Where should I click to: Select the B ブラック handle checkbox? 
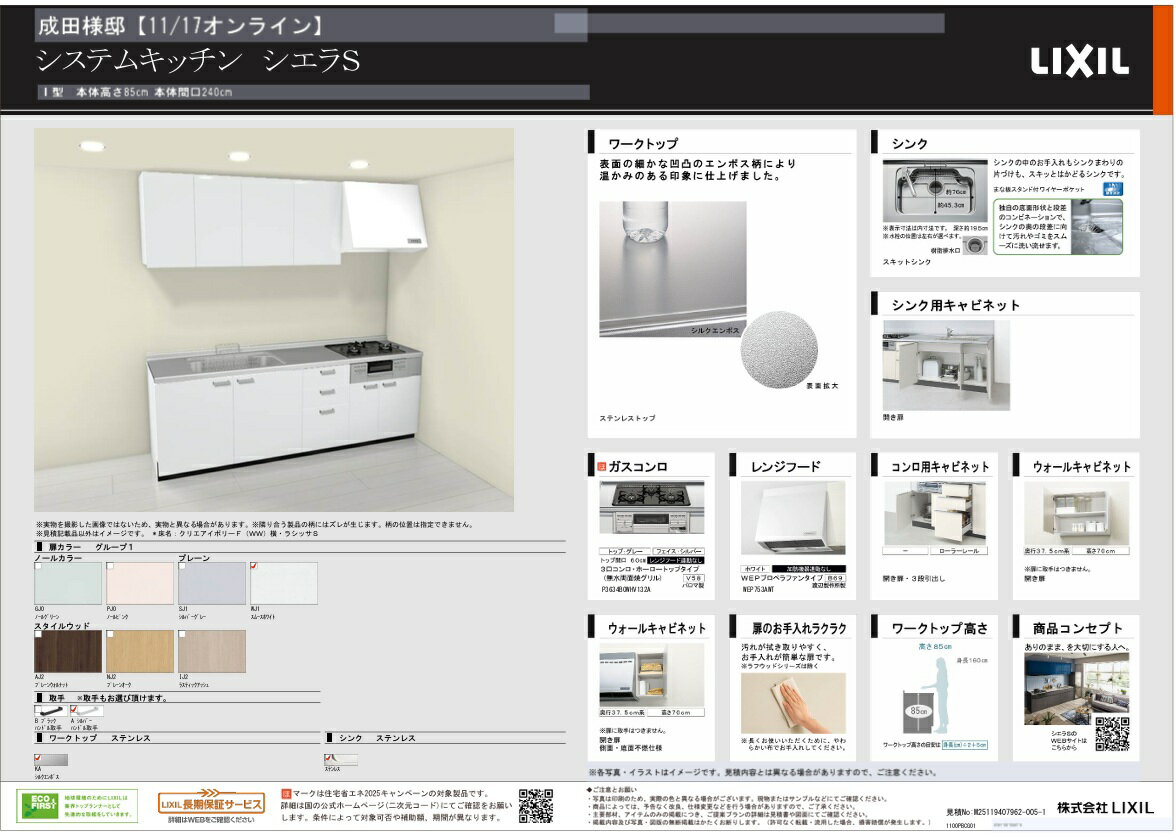pos(39,710)
